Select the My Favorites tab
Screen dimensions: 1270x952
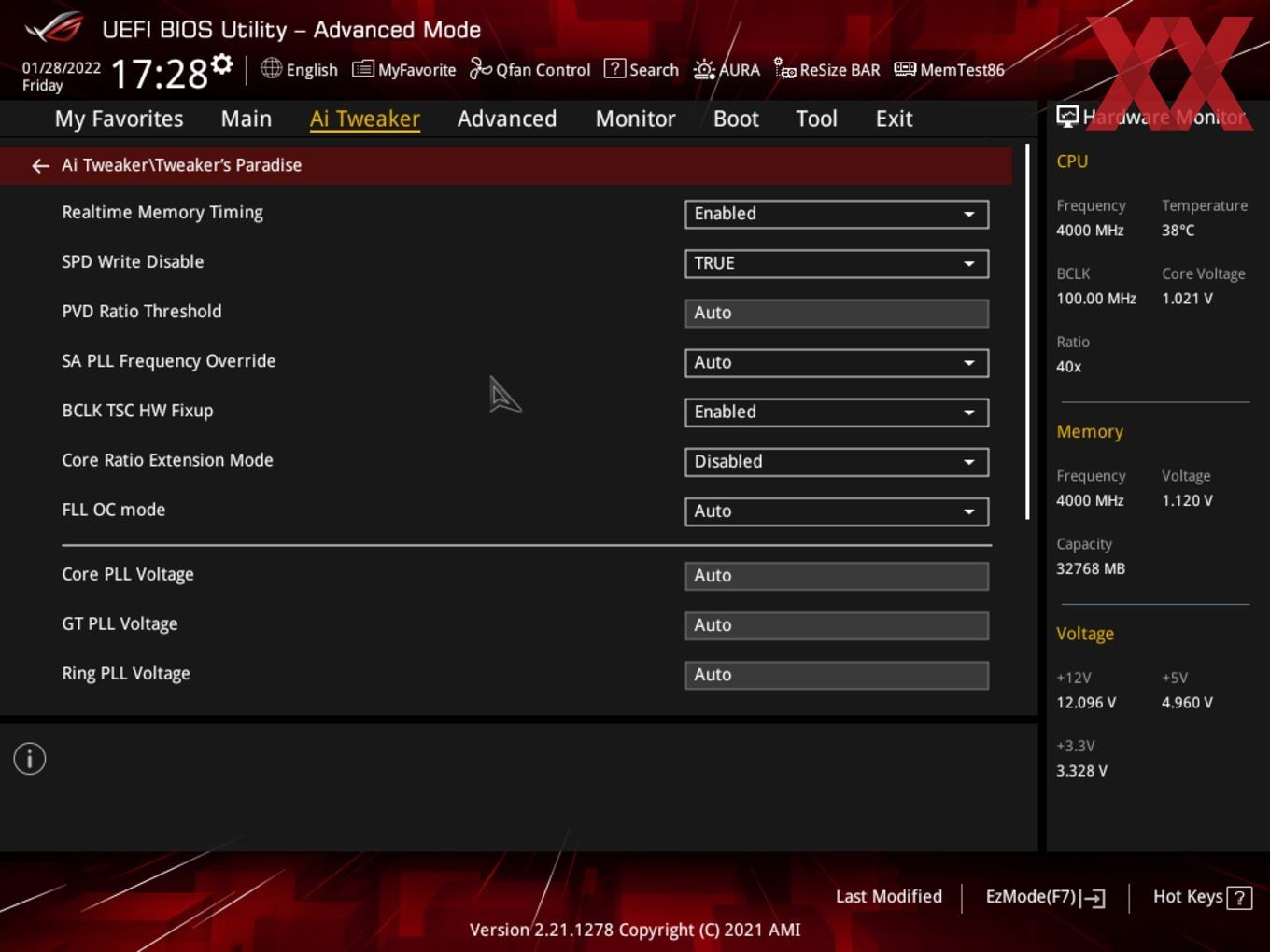119,119
